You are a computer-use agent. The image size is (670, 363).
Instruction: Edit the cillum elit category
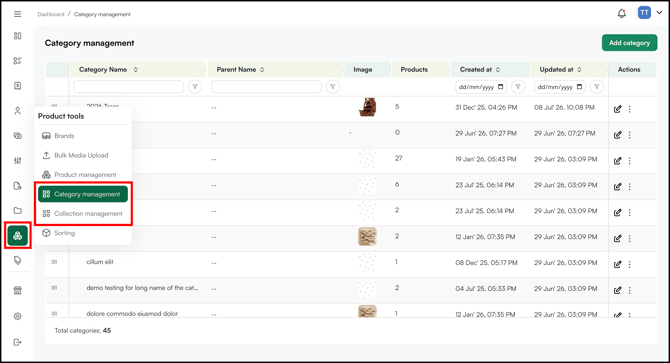tap(617, 264)
